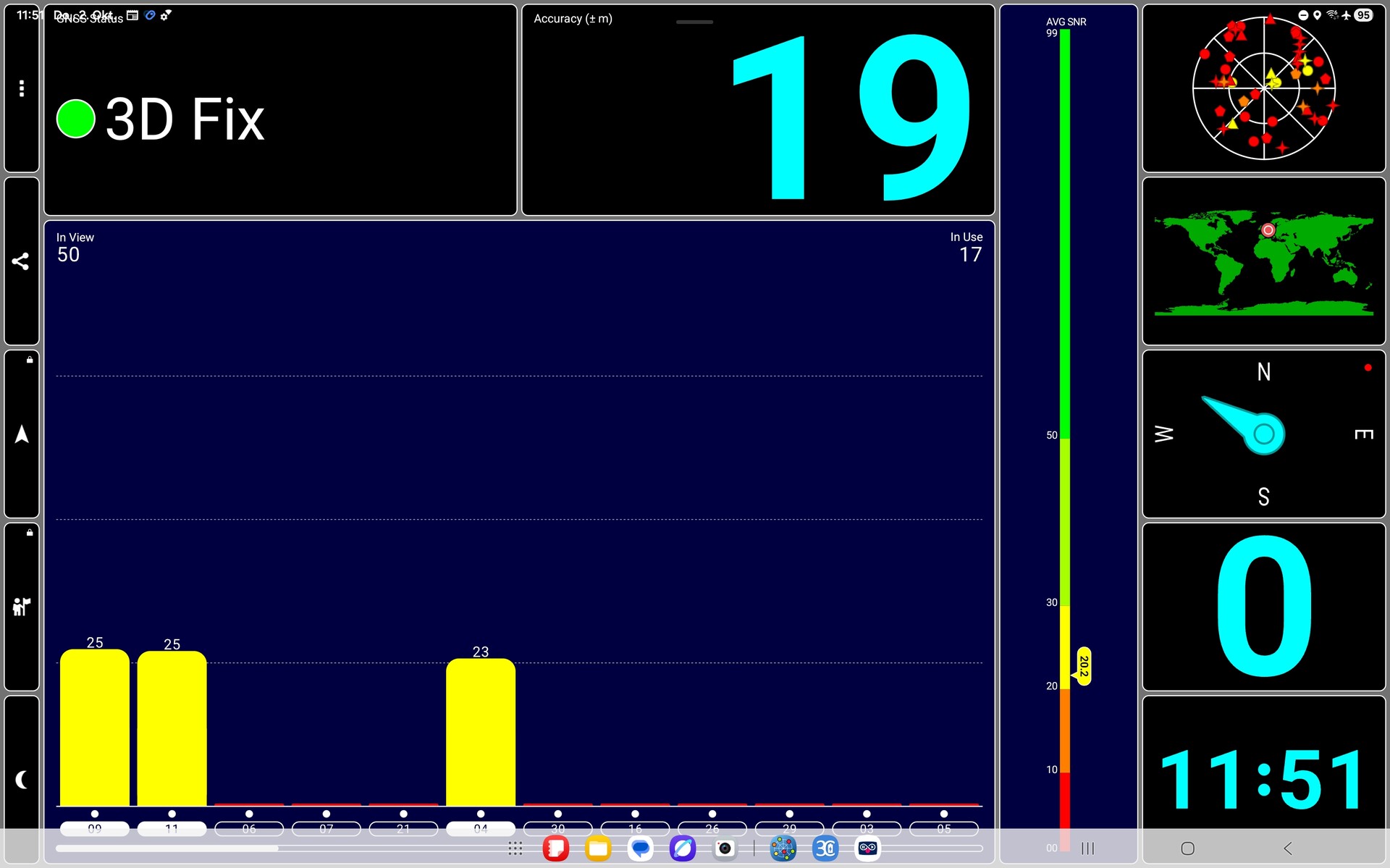Launch the Camera app from taskbar

click(x=725, y=848)
